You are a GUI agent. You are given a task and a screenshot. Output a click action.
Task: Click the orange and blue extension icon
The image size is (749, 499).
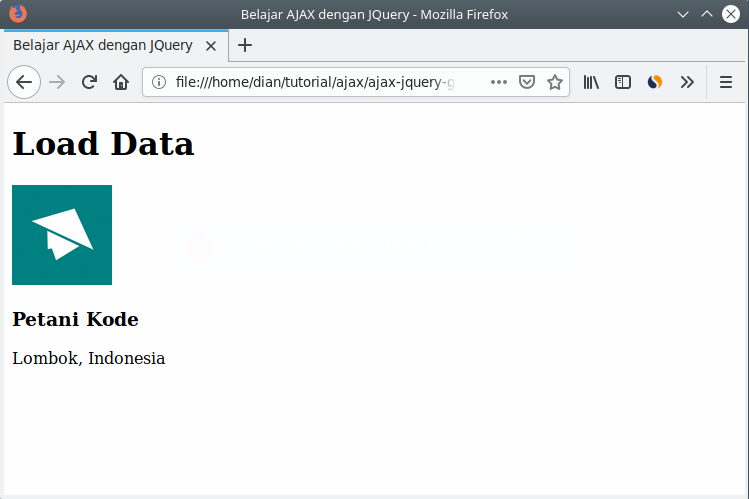pyautogui.click(x=655, y=82)
